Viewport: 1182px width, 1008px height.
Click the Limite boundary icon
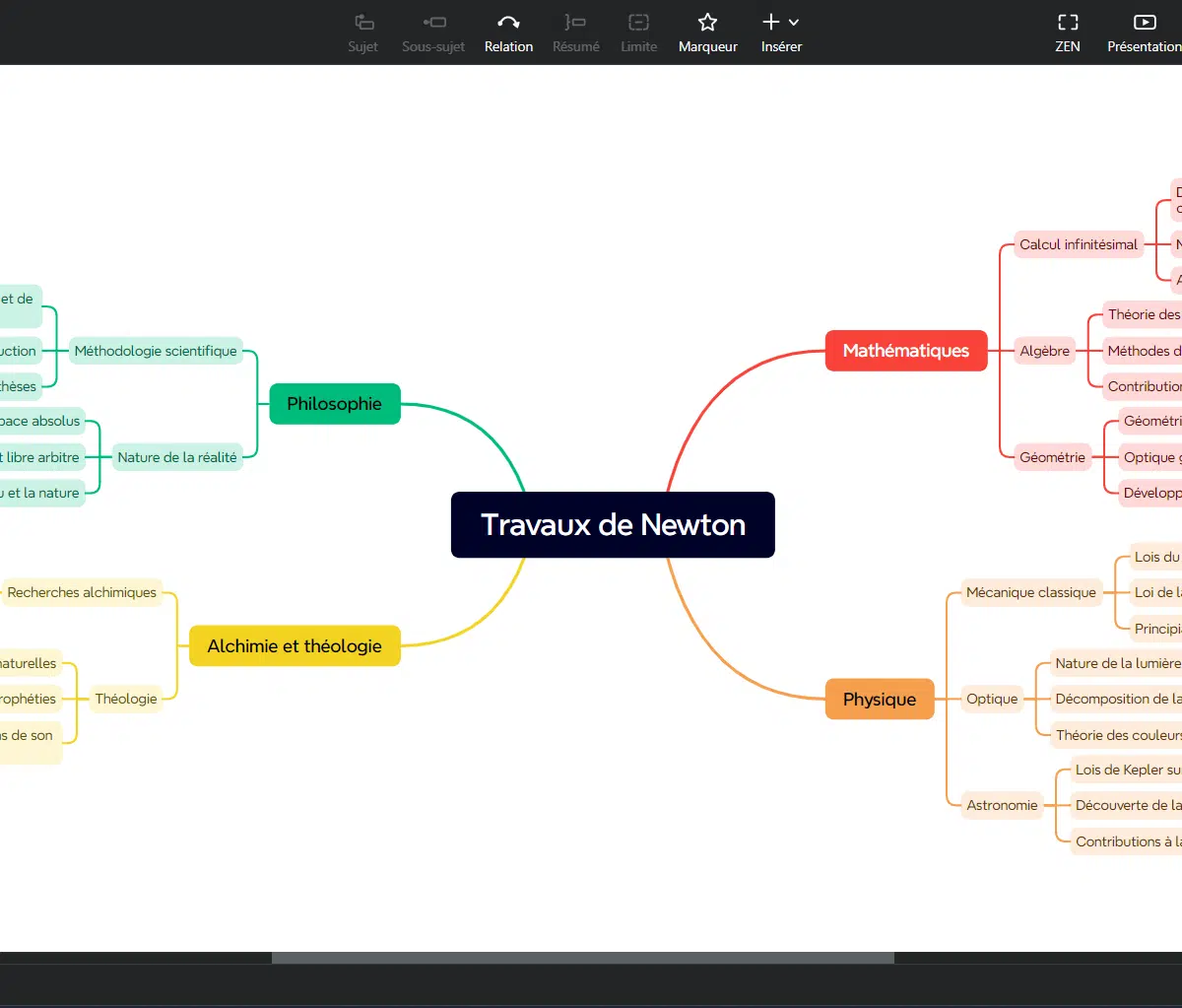pyautogui.click(x=638, y=23)
